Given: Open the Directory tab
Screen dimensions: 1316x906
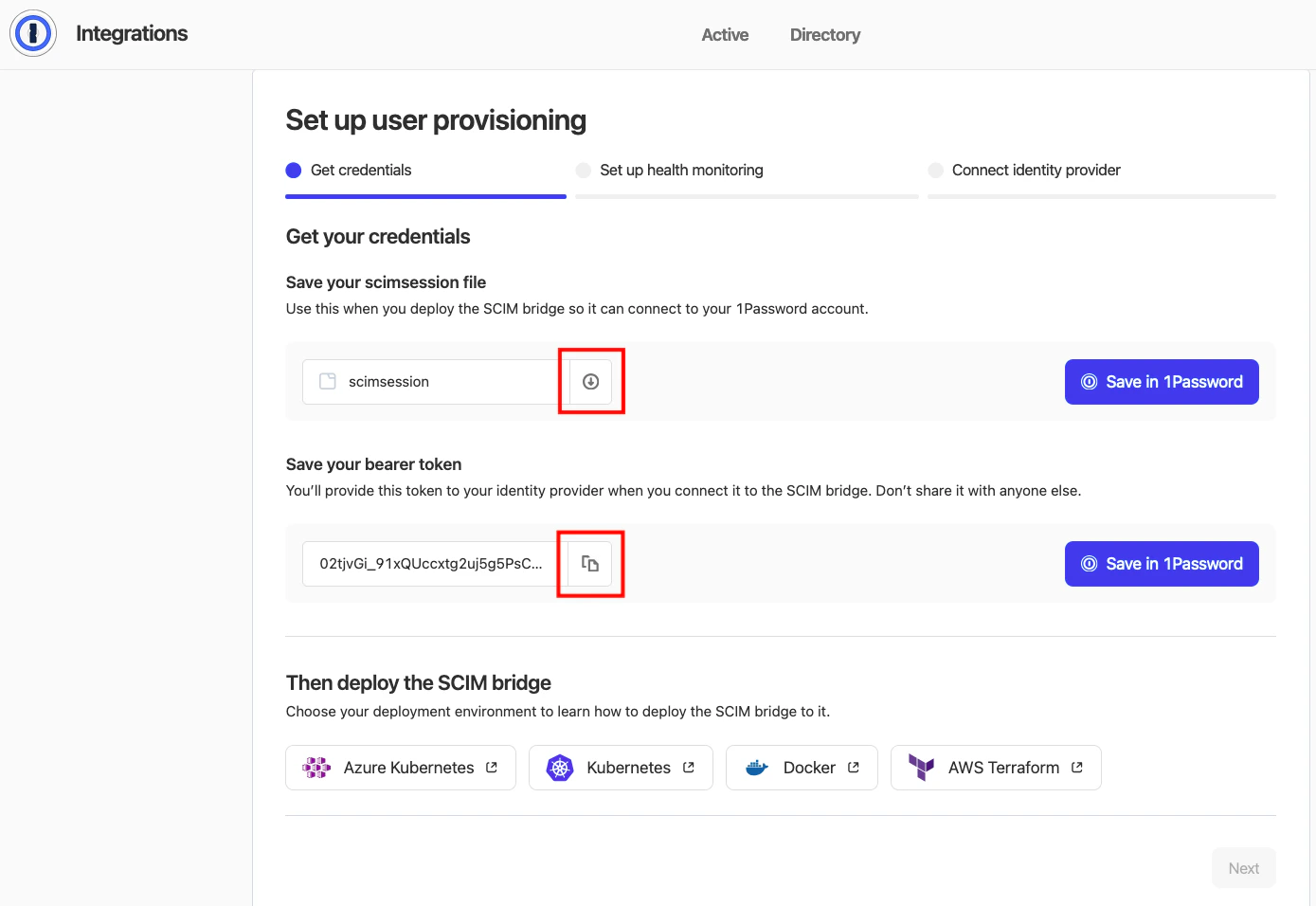Looking at the screenshot, I should tap(825, 35).
